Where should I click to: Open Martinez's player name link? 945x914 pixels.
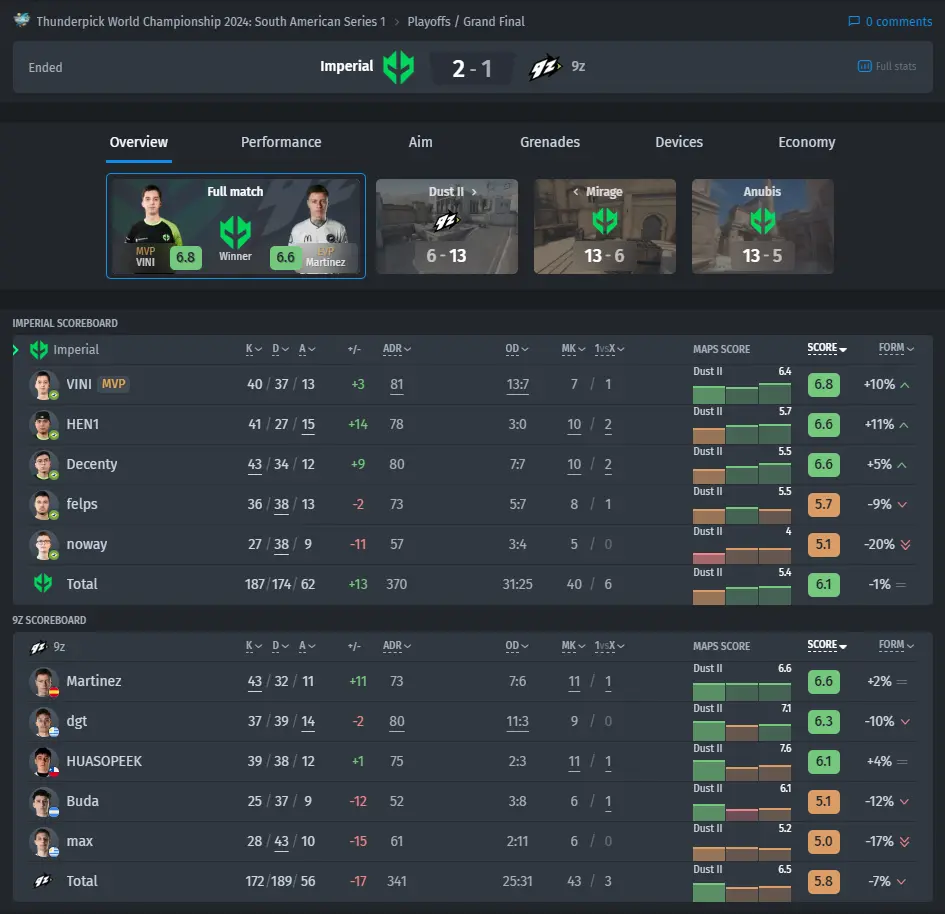point(93,681)
